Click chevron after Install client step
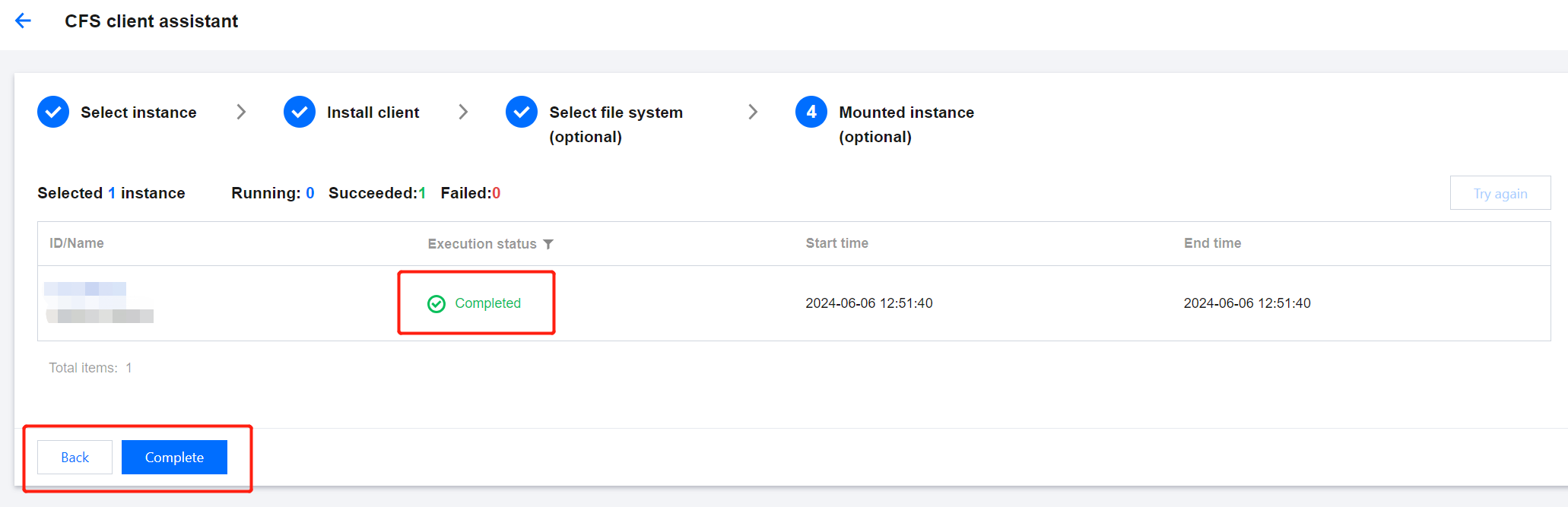The height and width of the screenshot is (507, 1568). (x=463, y=112)
